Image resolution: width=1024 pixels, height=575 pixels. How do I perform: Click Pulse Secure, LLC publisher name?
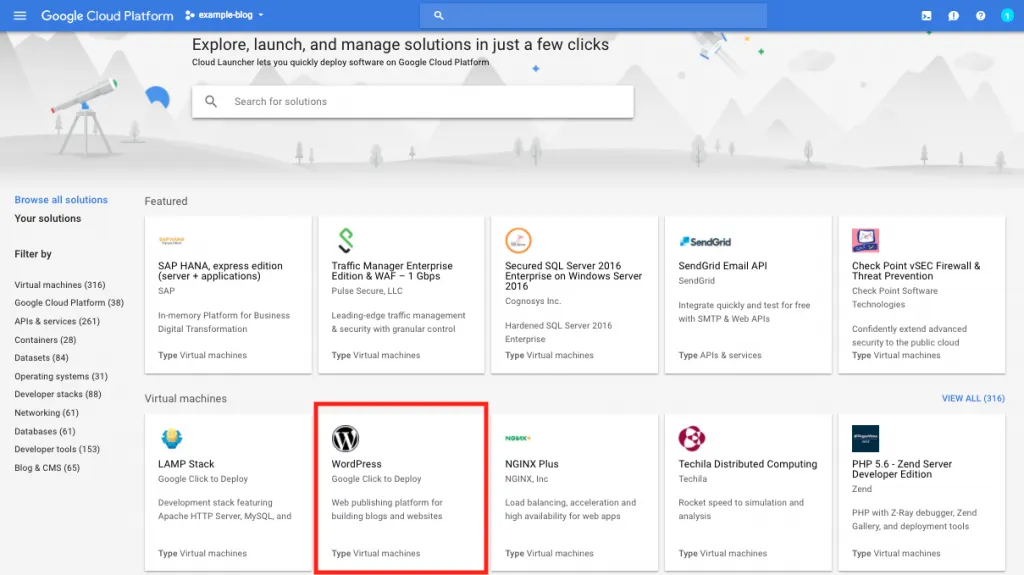coord(367,291)
